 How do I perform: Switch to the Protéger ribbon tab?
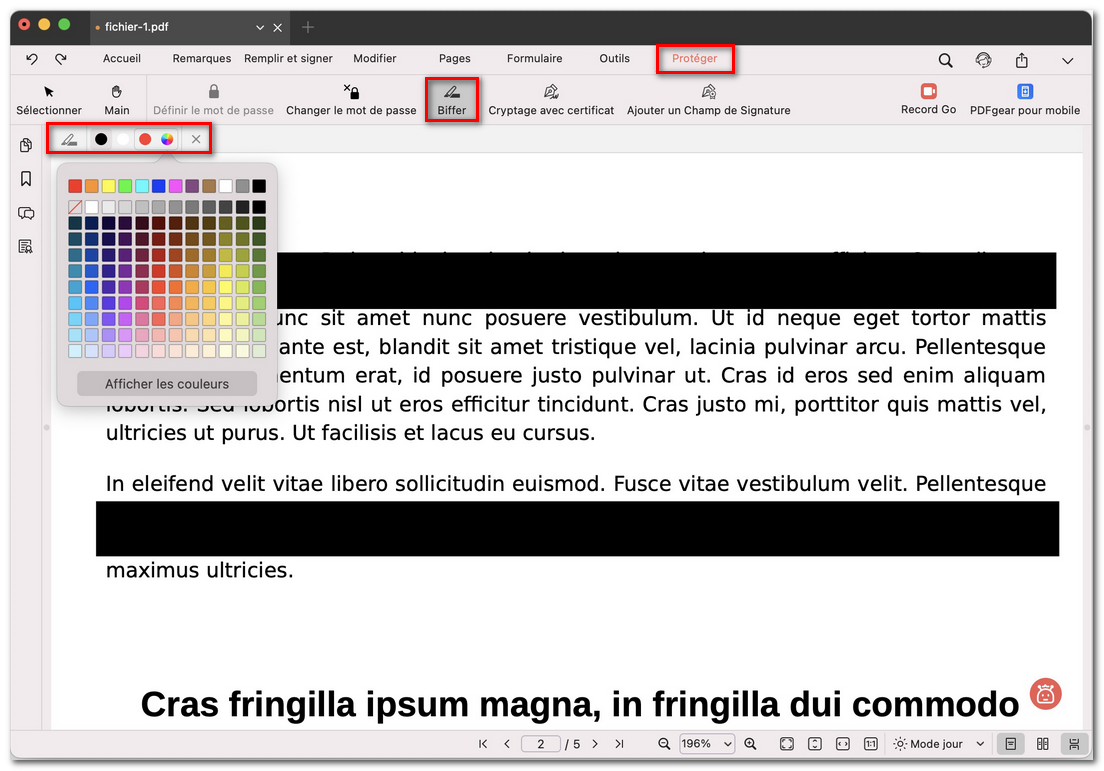(695, 59)
